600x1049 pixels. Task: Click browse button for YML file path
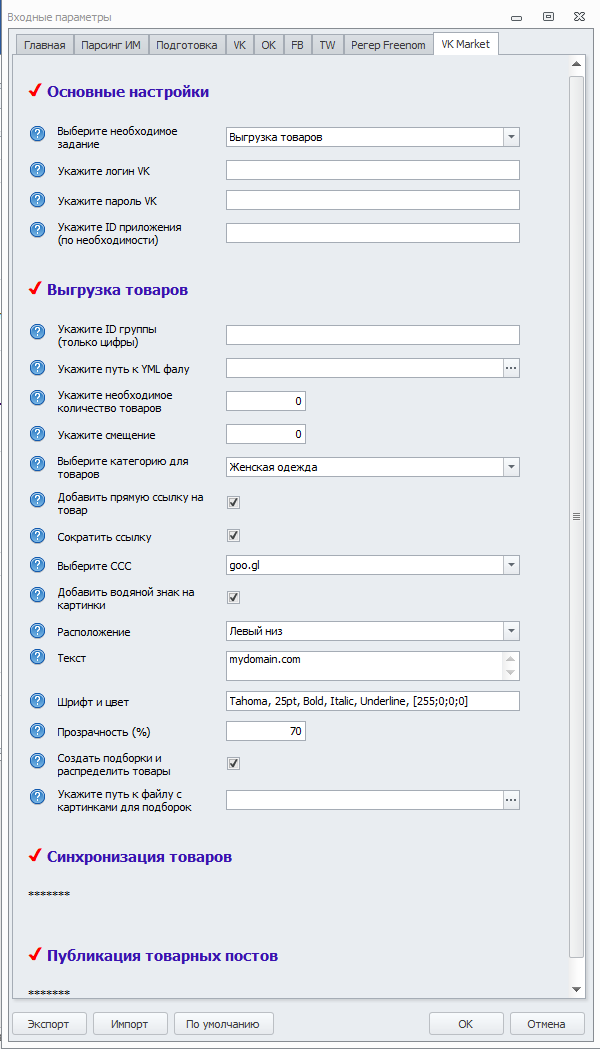tap(511, 368)
